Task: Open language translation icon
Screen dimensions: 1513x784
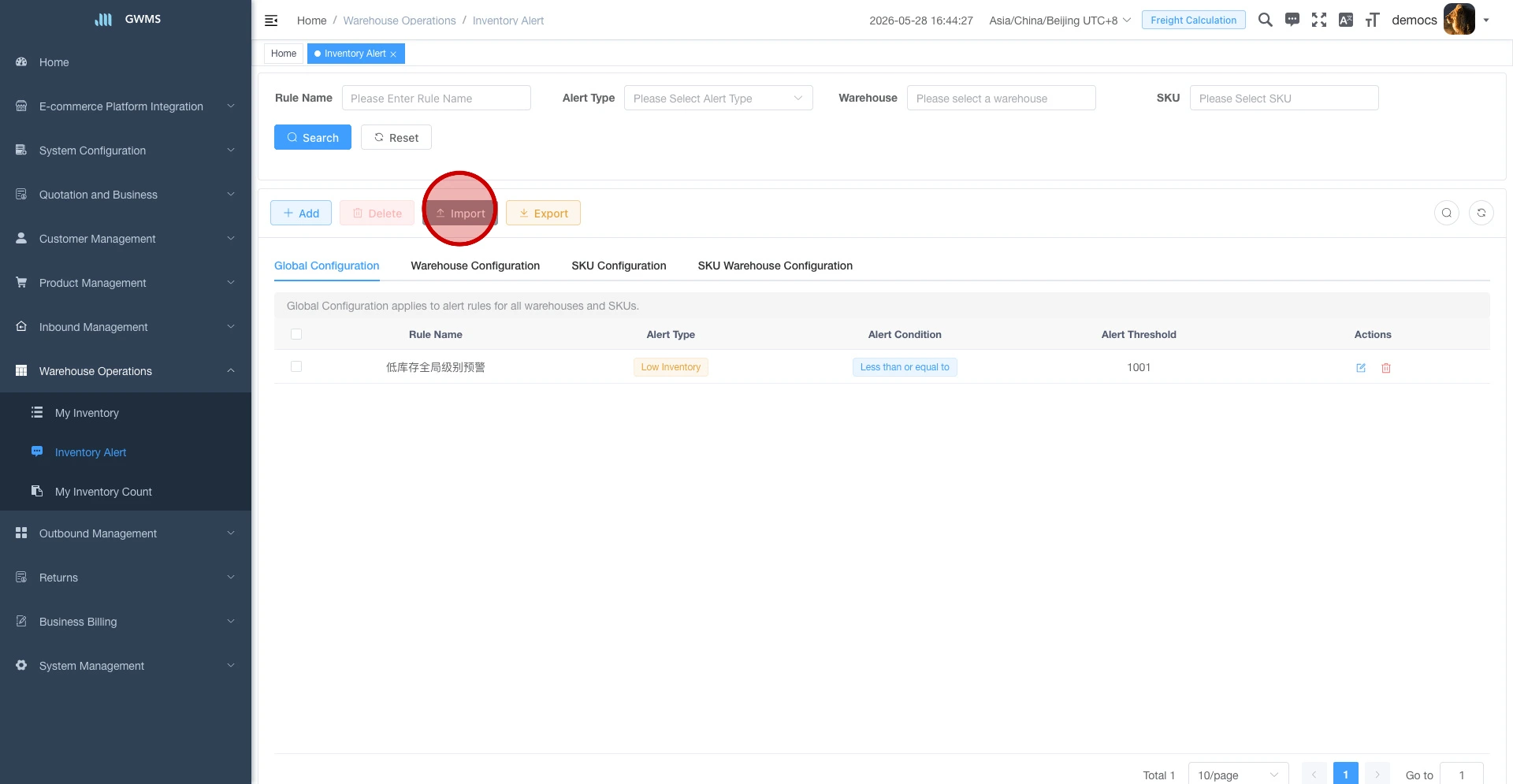Action: (x=1346, y=20)
